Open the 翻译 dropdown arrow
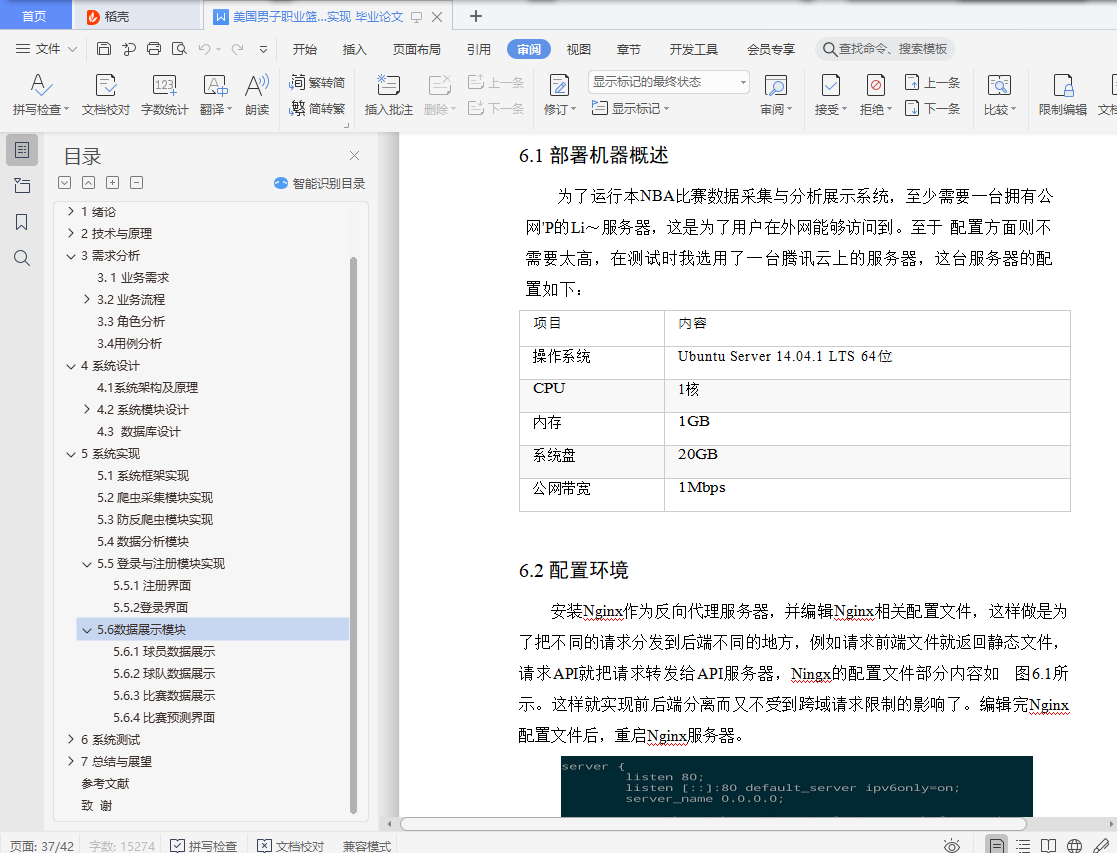Screen dimensions: 1117x853 tap(229, 109)
